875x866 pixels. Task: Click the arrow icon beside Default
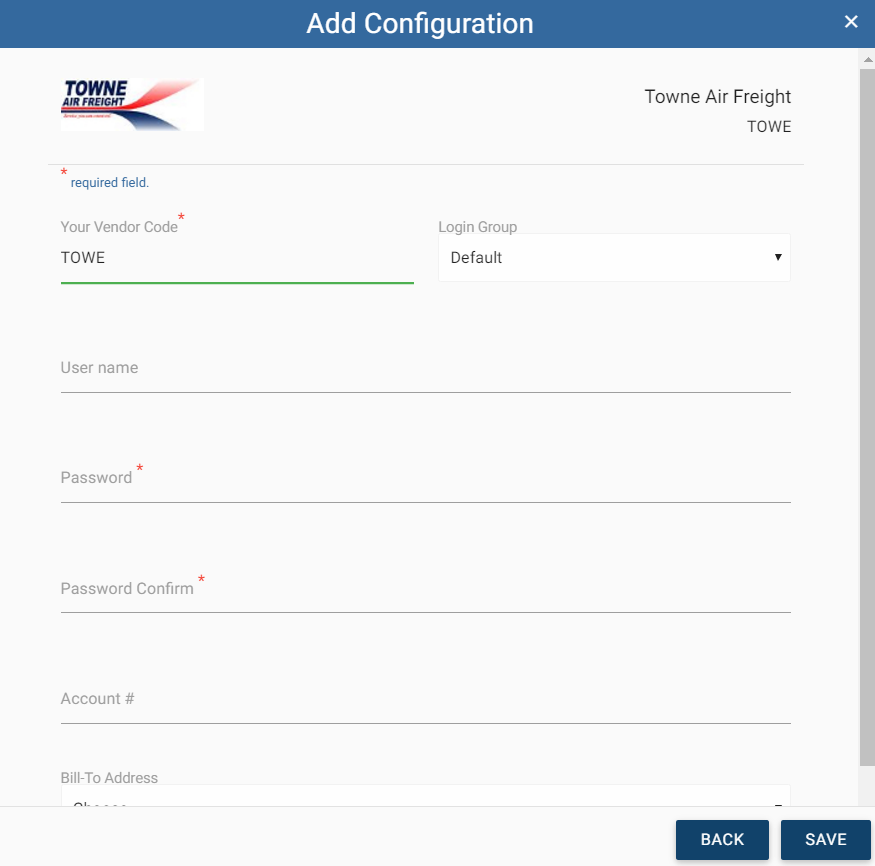(778, 257)
